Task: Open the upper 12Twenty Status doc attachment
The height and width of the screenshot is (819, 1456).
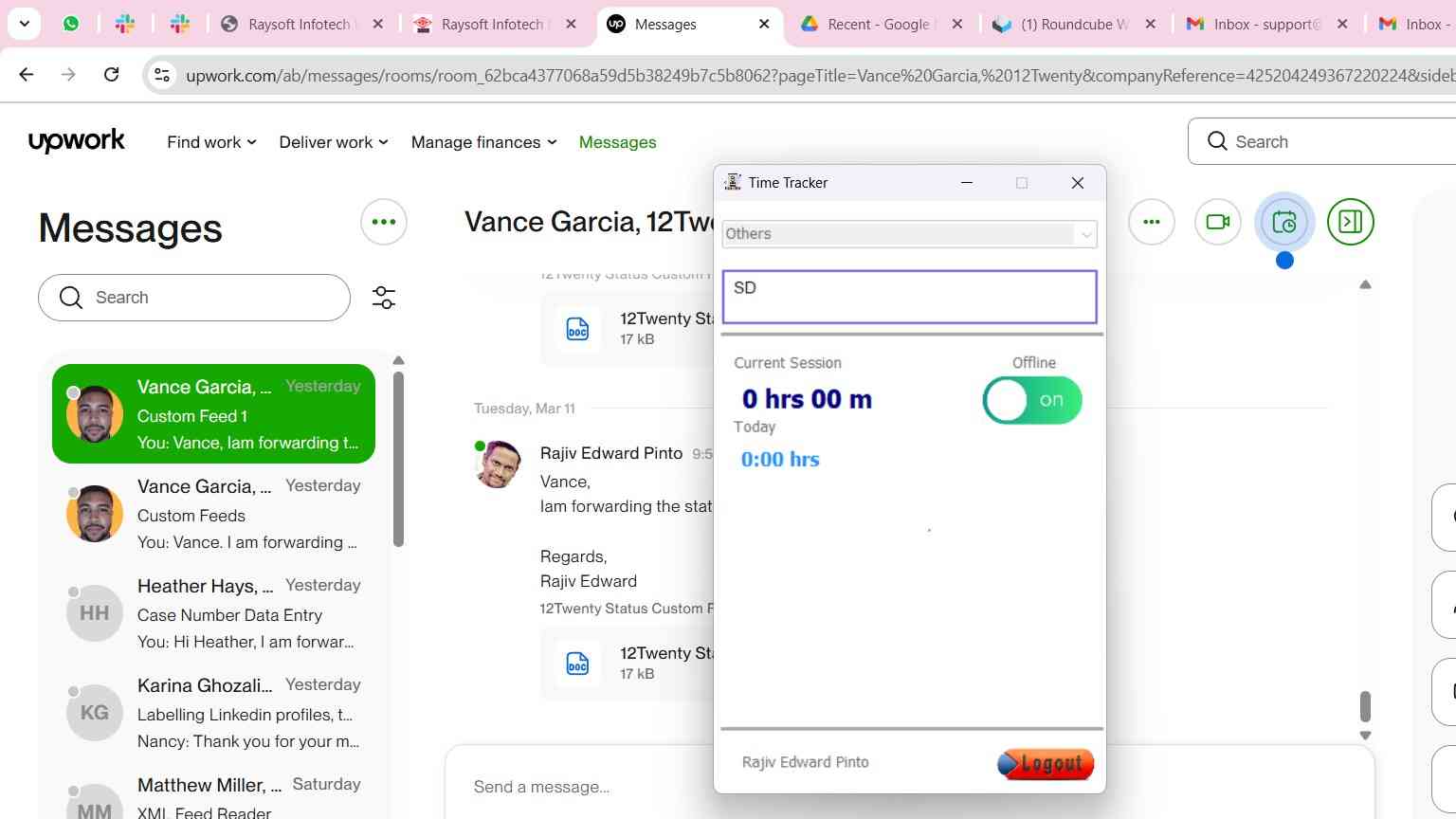Action: (626, 328)
